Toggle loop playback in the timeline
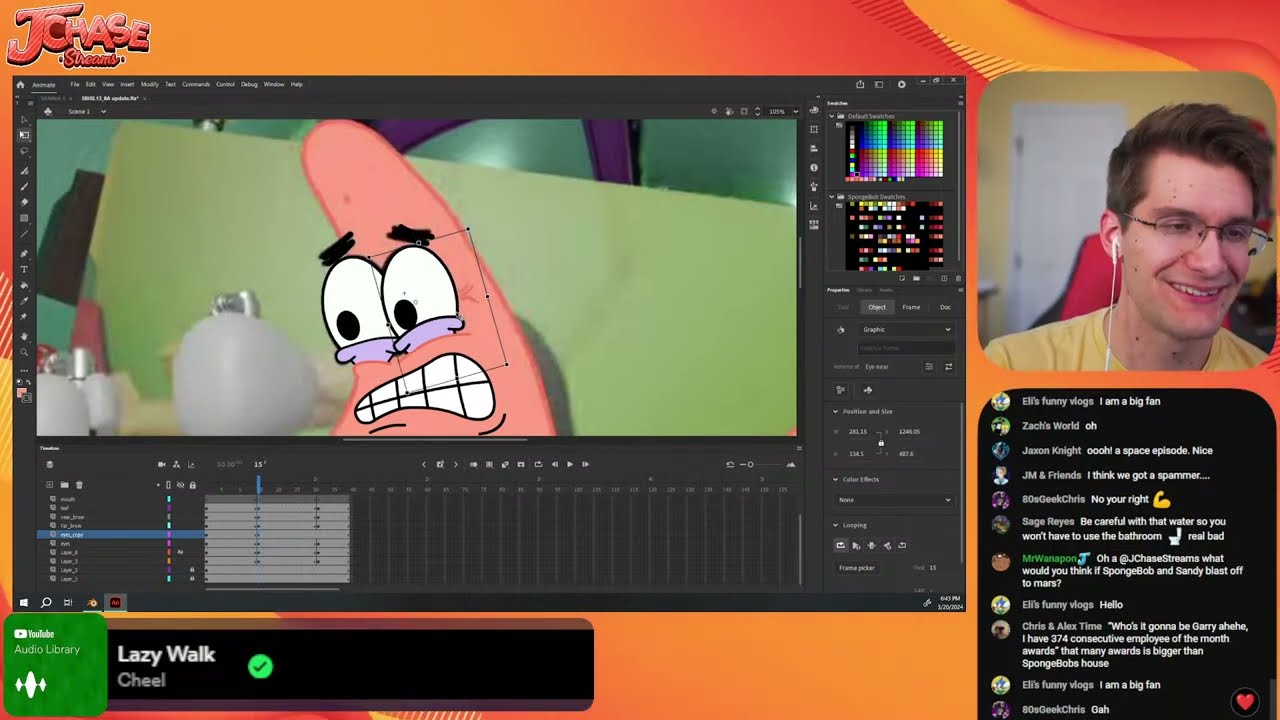 pyautogui.click(x=538, y=464)
